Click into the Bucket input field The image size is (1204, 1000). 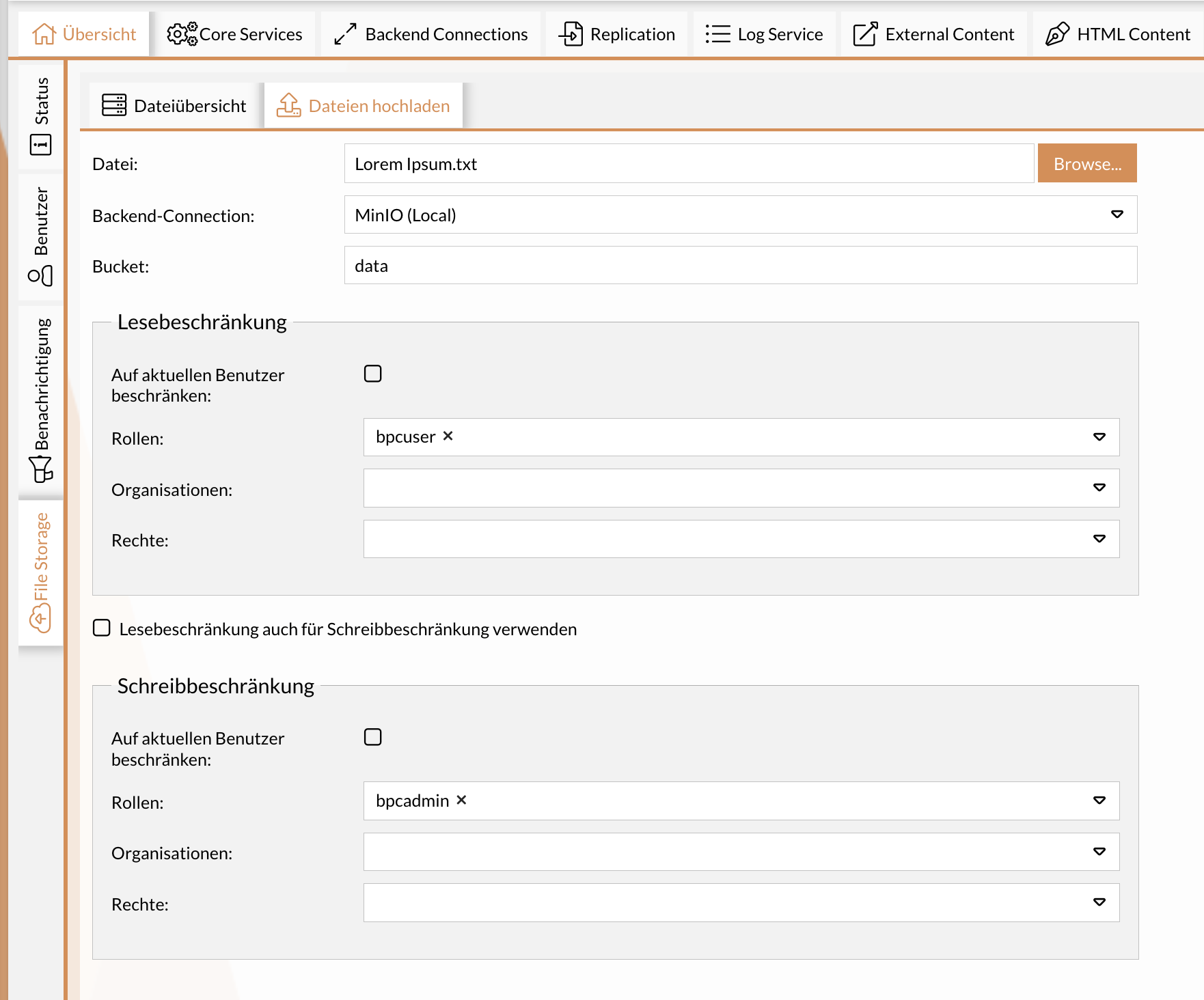[x=740, y=266]
